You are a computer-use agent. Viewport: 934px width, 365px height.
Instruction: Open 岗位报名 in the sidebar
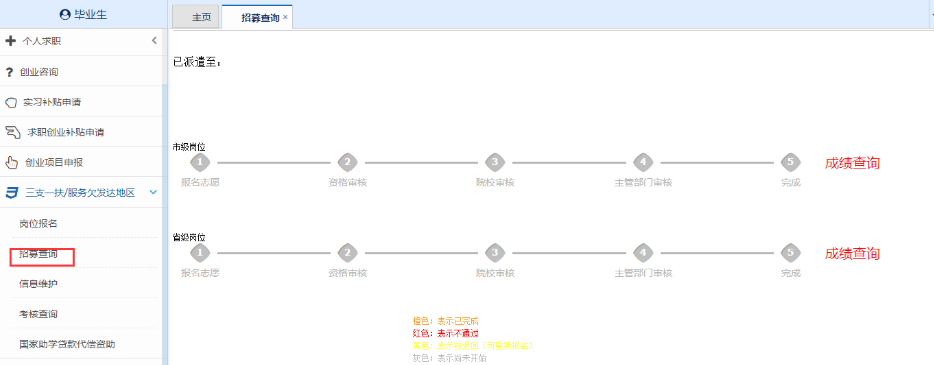(x=38, y=224)
